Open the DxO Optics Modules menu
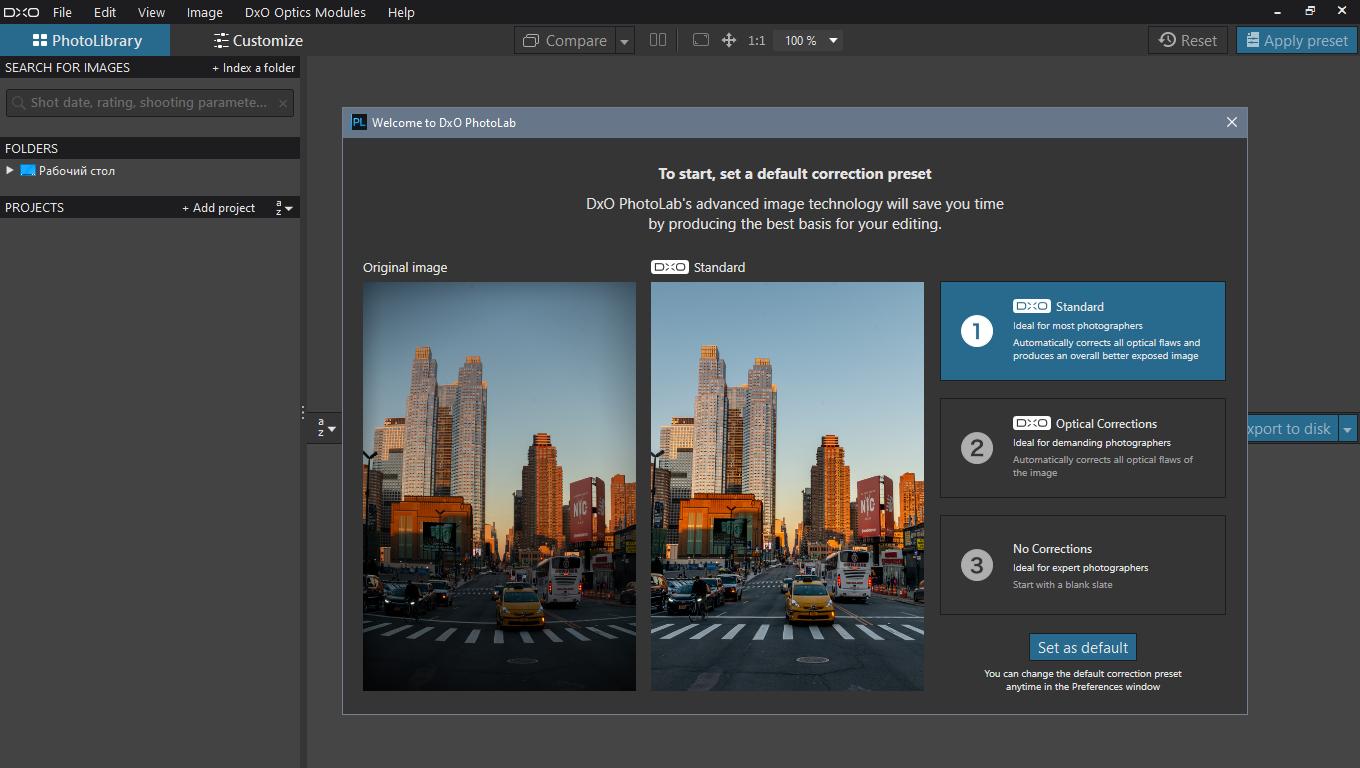This screenshot has height=768, width=1360. 305,12
